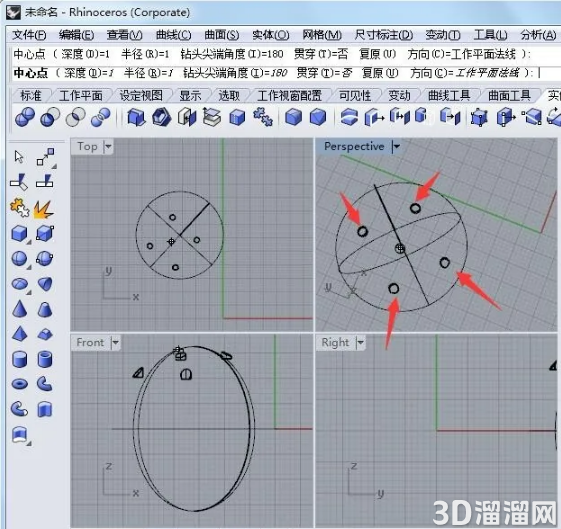Click the Join puzzle-pieces tool
Screen dimensions: 561x529
click(x=20, y=208)
